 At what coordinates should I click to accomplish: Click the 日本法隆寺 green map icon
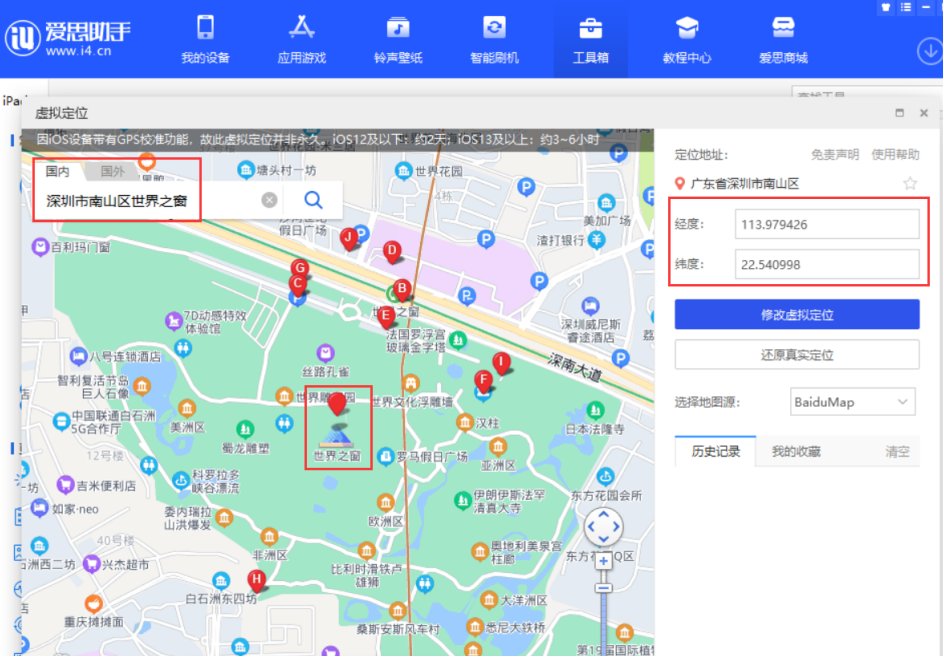click(595, 411)
